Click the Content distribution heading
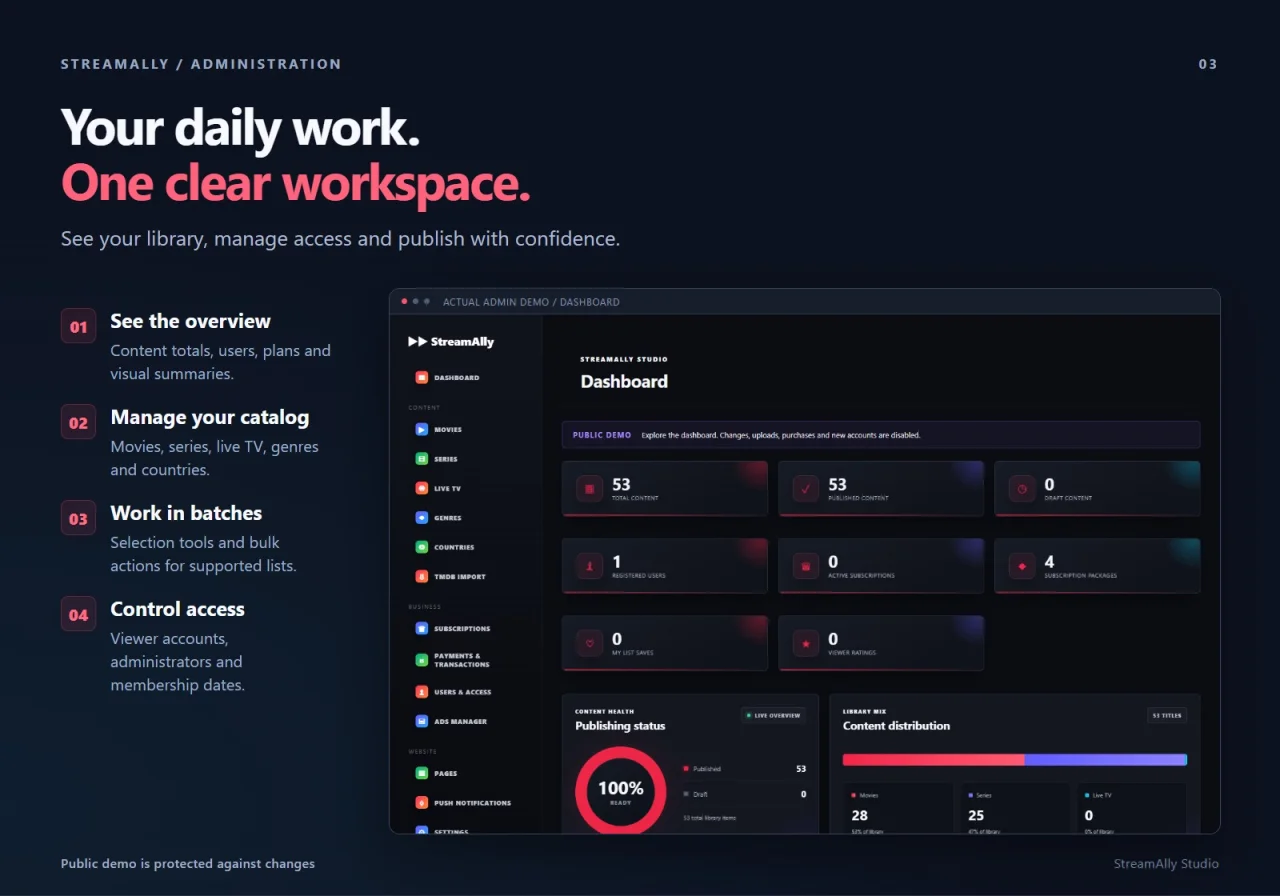 (x=896, y=726)
